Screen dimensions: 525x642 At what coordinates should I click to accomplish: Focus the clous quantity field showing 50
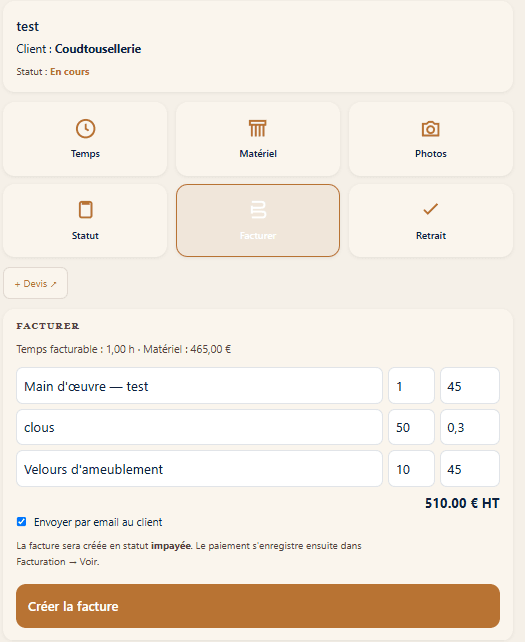tap(411, 427)
